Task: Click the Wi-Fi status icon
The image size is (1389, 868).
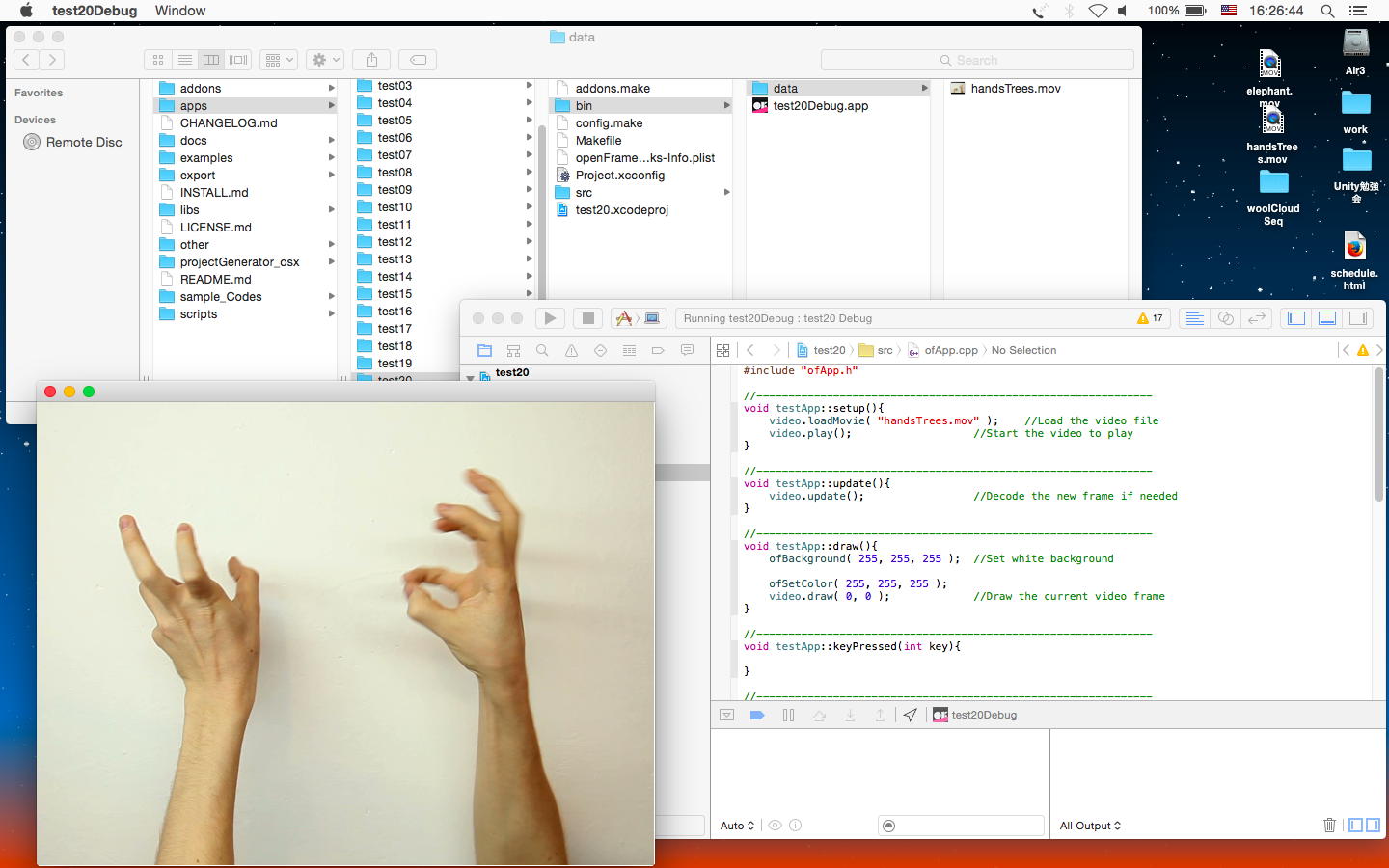Action: [x=1098, y=11]
